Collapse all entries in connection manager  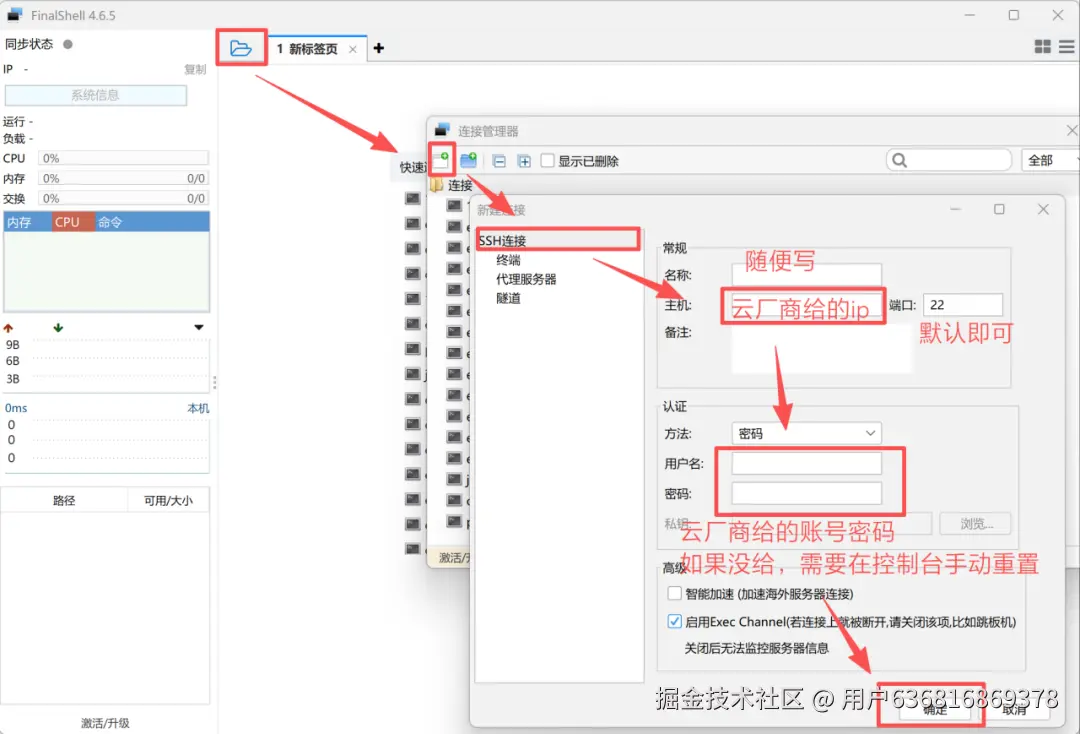[499, 161]
